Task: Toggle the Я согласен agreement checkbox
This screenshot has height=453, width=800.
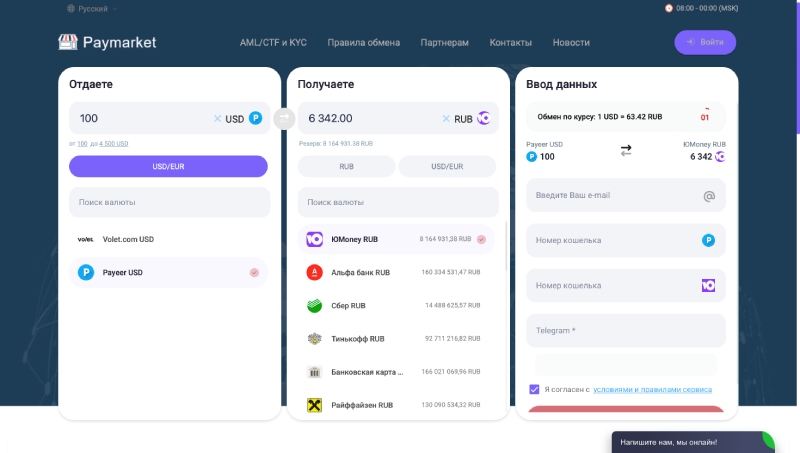Action: pyautogui.click(x=534, y=389)
